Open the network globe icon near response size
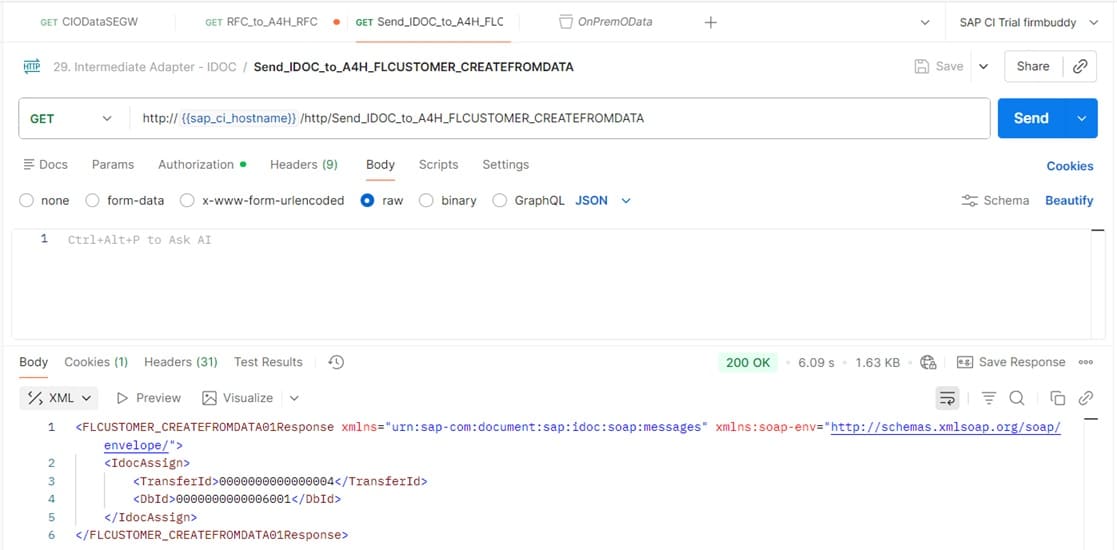 (928, 362)
